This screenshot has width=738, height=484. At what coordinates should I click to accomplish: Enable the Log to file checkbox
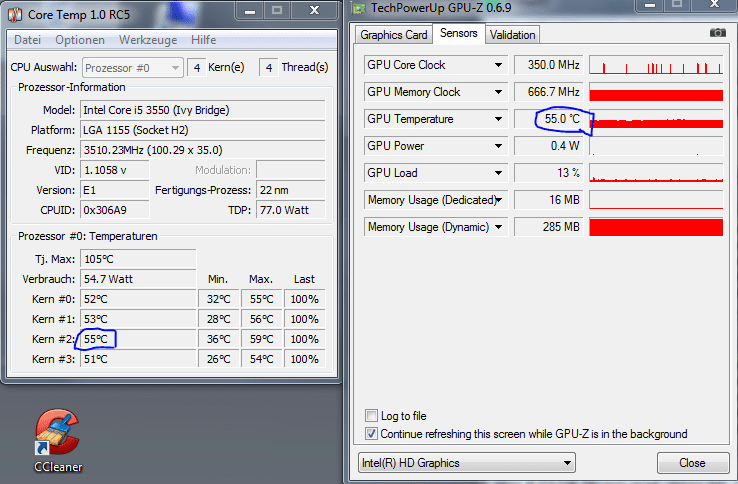(x=371, y=415)
